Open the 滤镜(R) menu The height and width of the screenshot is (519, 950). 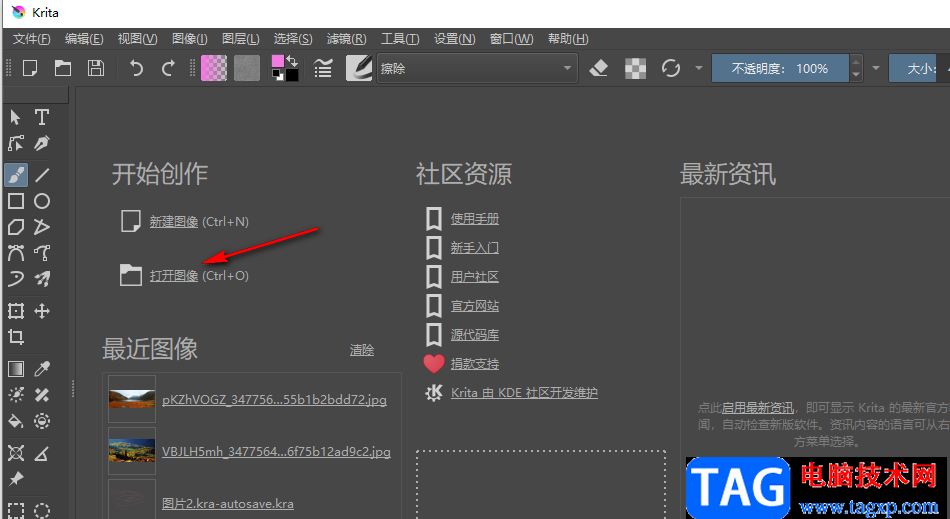[347, 39]
